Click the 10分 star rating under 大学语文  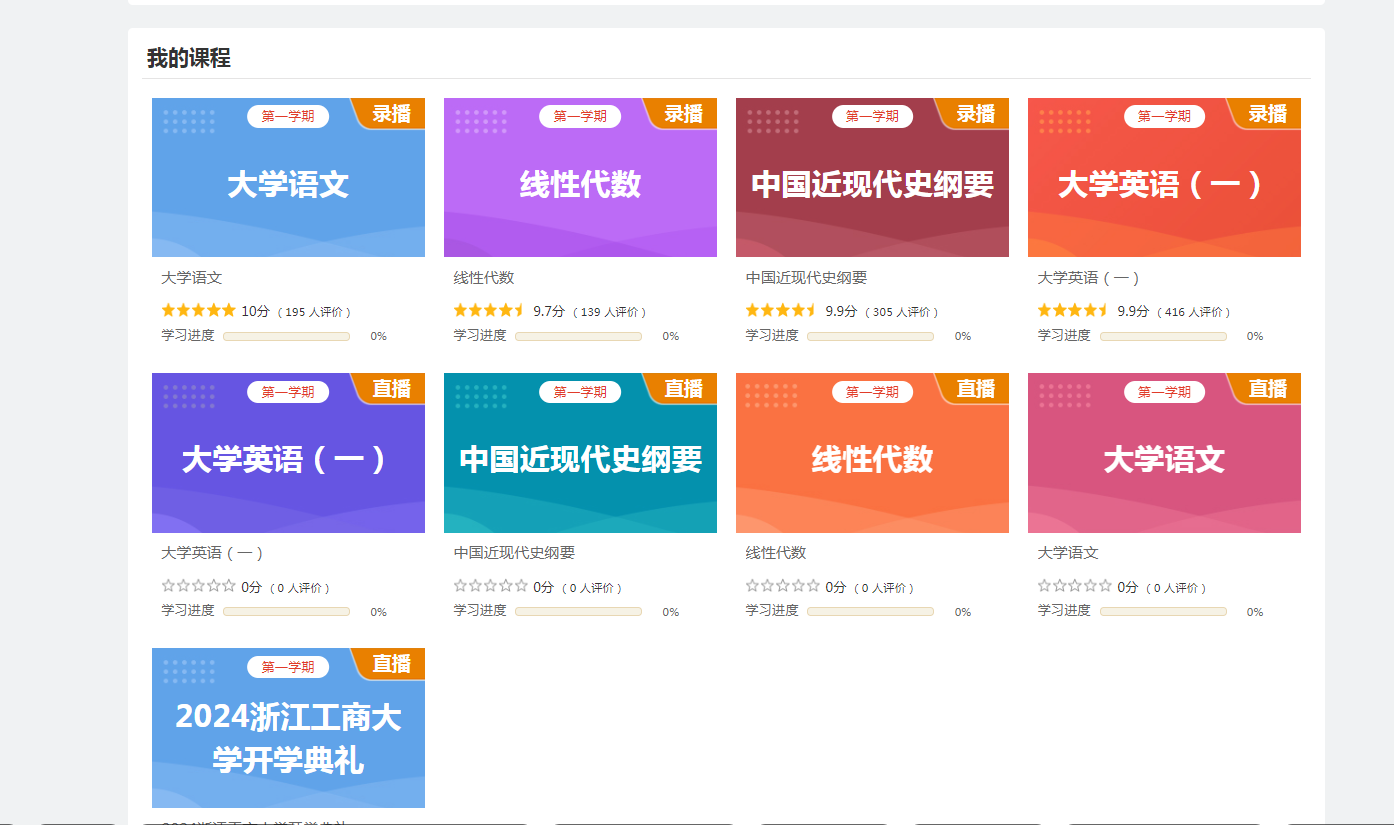point(199,311)
